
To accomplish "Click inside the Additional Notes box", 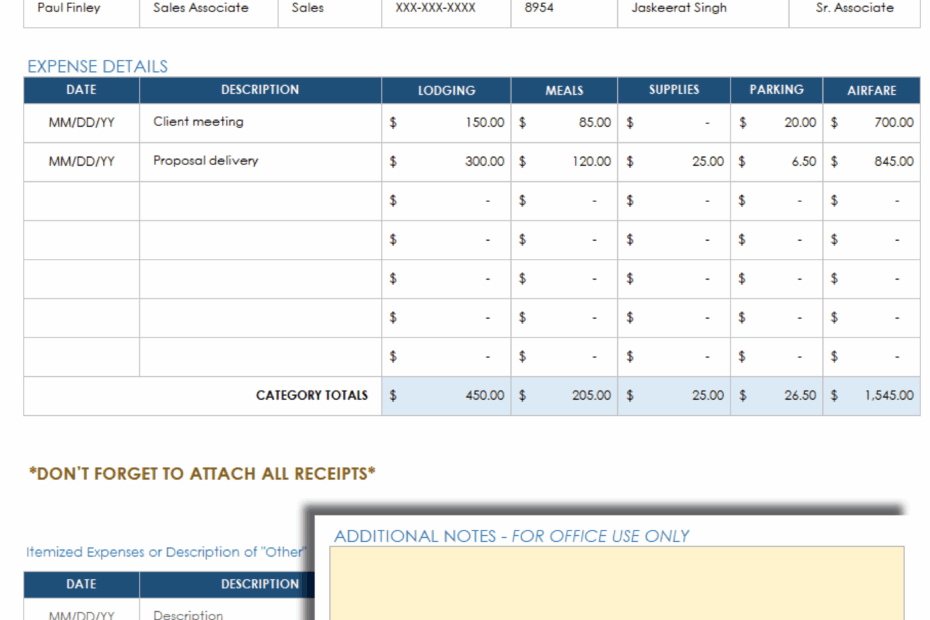I will tap(617, 583).
